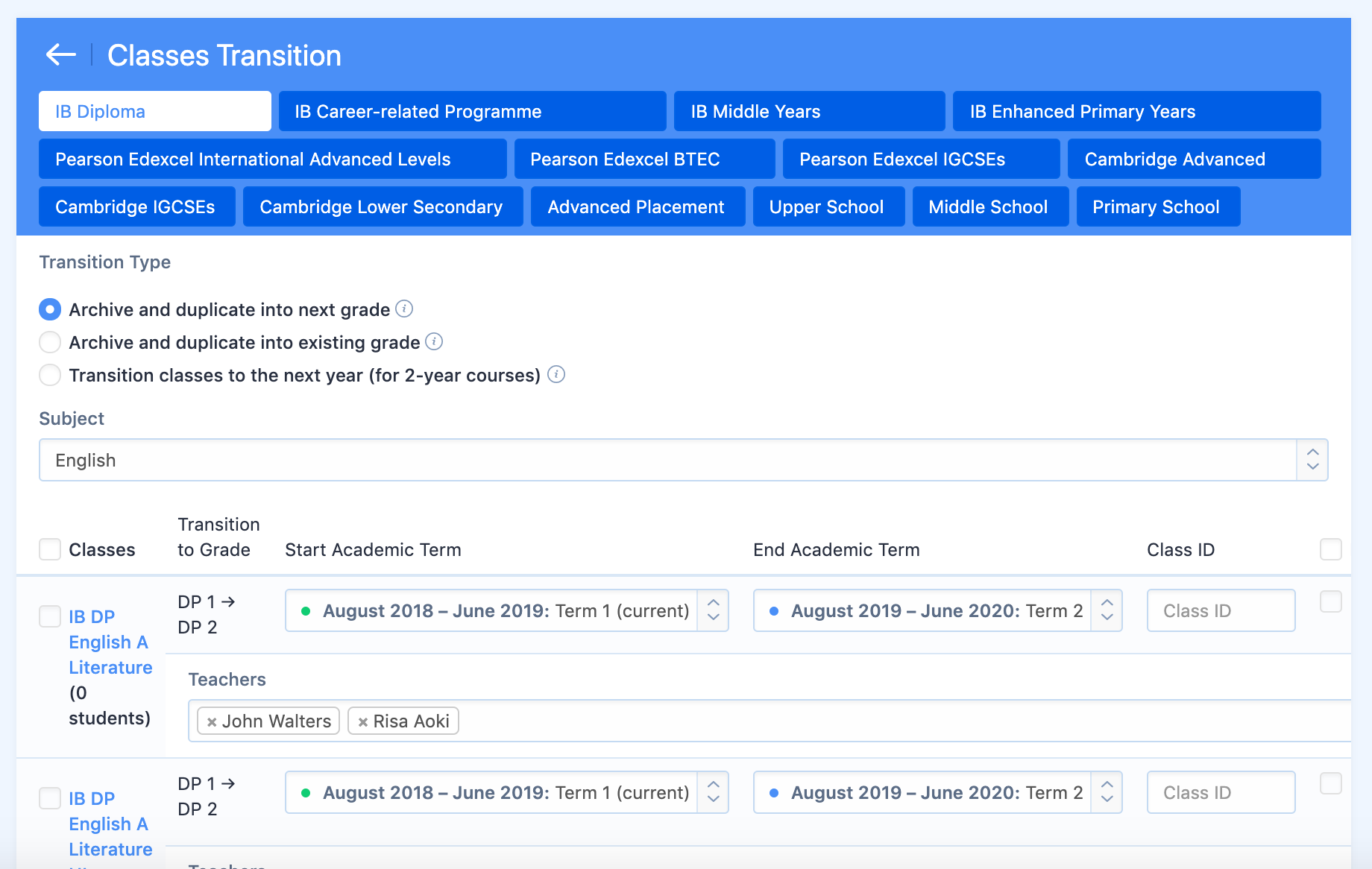This screenshot has width=1372, height=869.
Task: Select the Advanced Placement tab
Action: tap(638, 206)
